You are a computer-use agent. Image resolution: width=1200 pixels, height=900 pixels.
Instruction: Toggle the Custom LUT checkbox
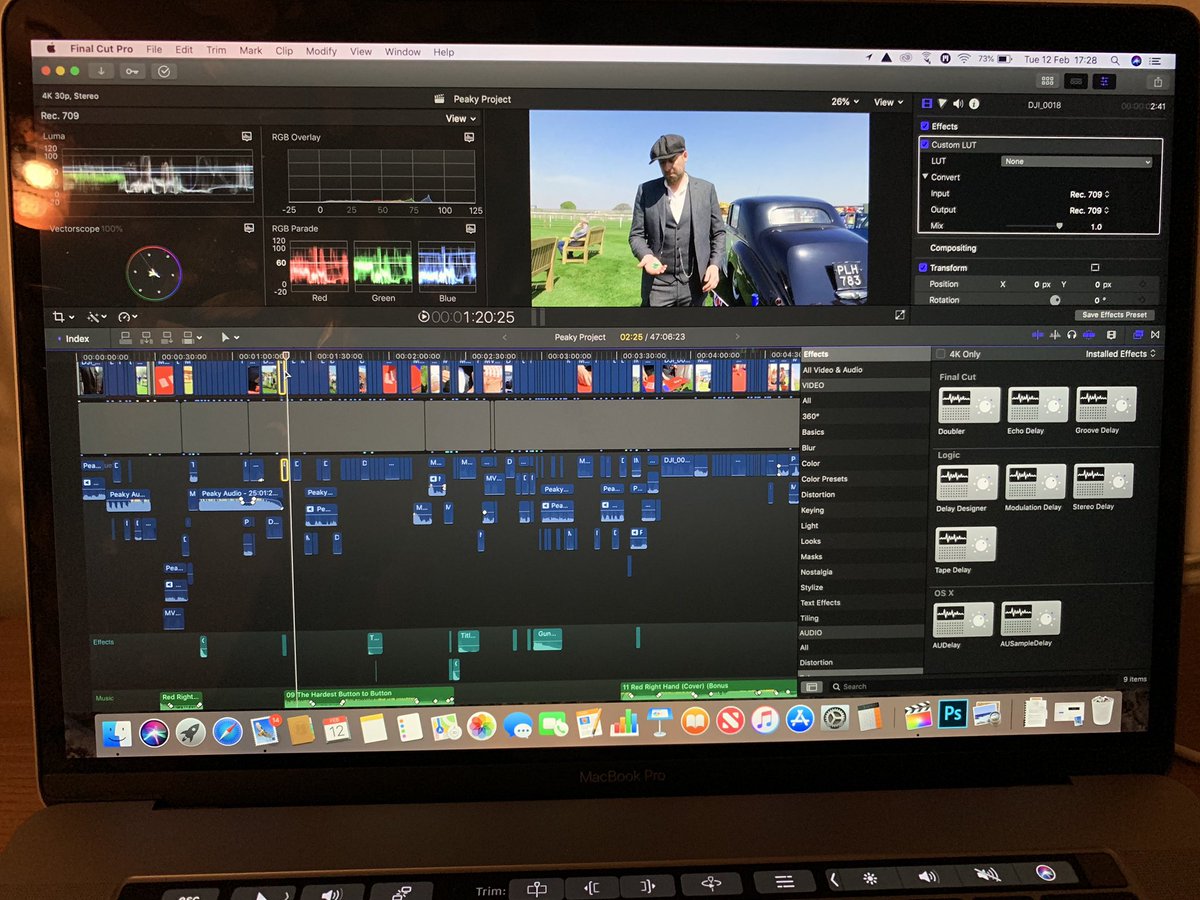(x=925, y=145)
